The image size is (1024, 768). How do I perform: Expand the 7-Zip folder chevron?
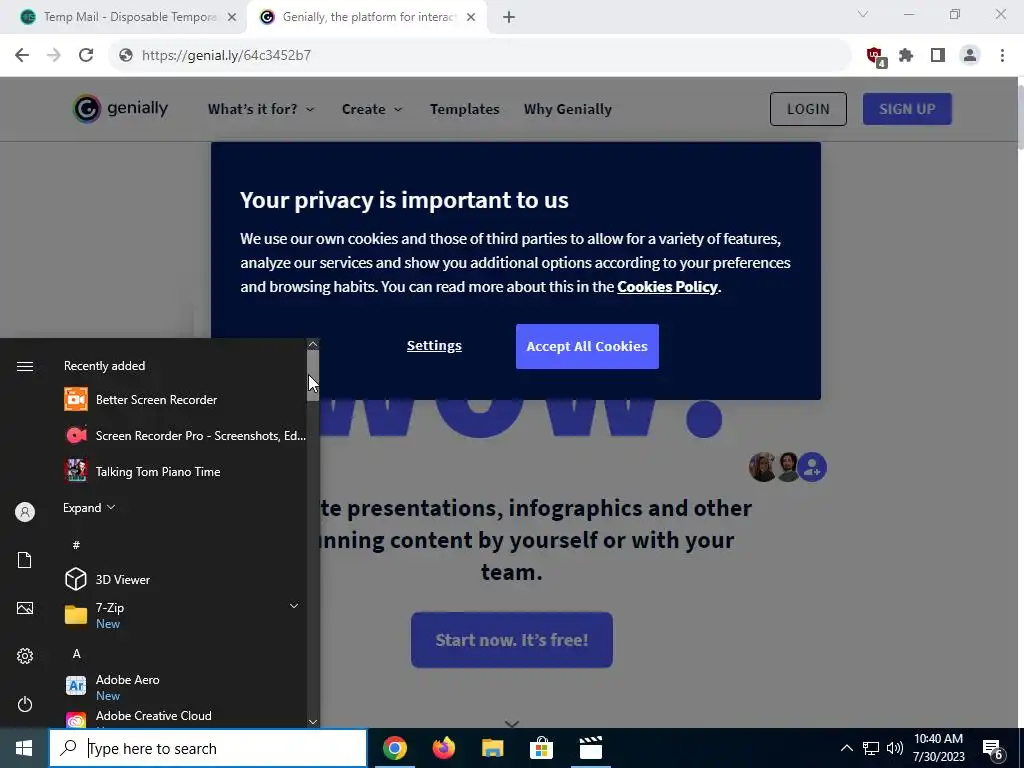(x=294, y=606)
